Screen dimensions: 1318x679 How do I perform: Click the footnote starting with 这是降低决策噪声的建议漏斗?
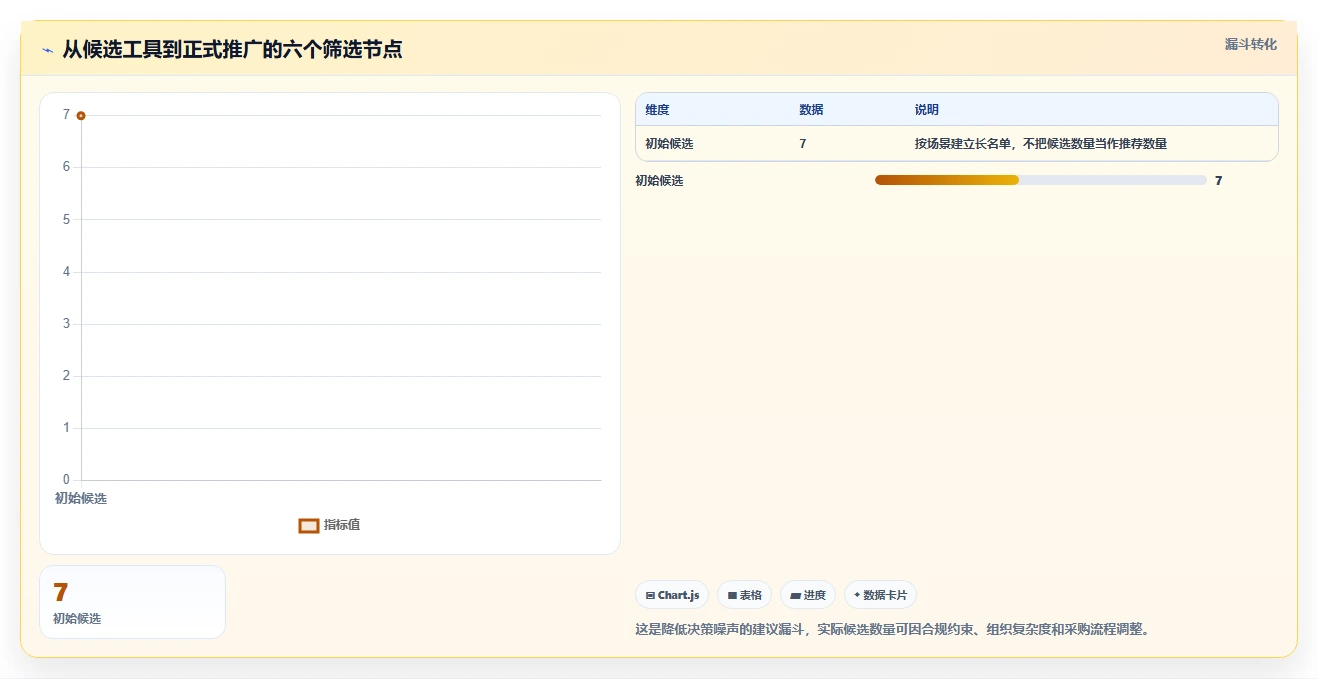tap(893, 630)
